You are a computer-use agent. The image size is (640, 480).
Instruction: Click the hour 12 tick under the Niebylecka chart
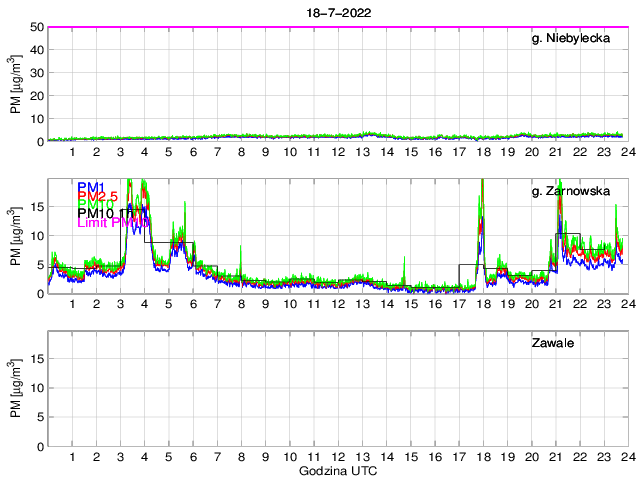coord(338,152)
